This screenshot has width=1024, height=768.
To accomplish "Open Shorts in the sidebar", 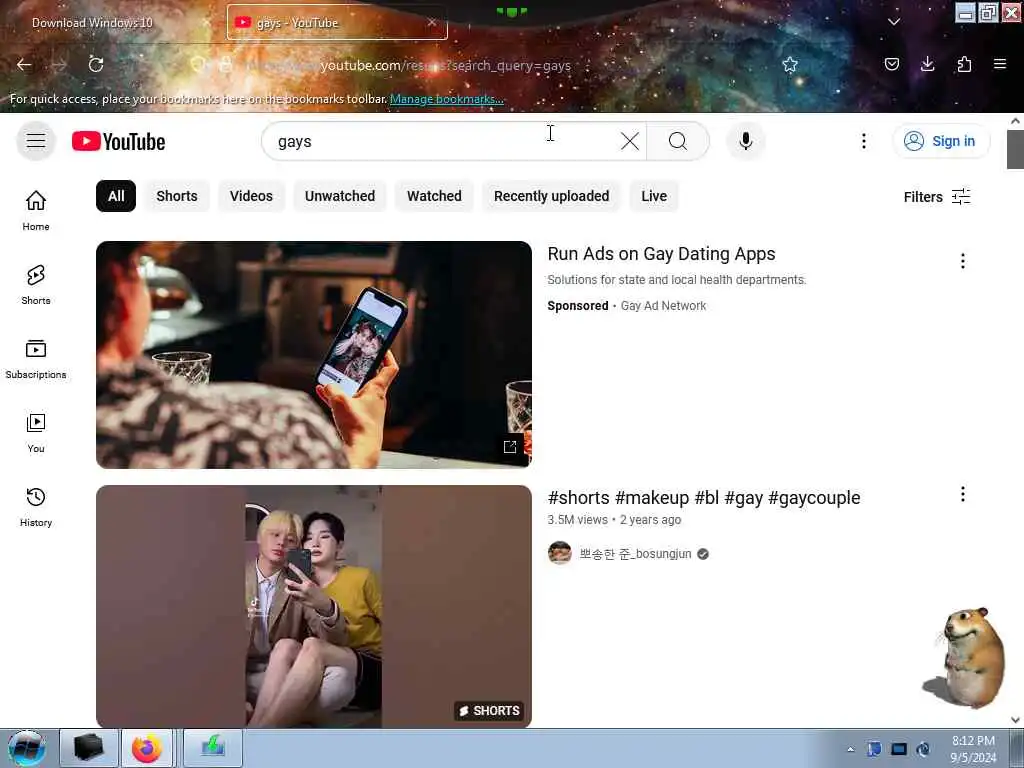I will (x=36, y=285).
